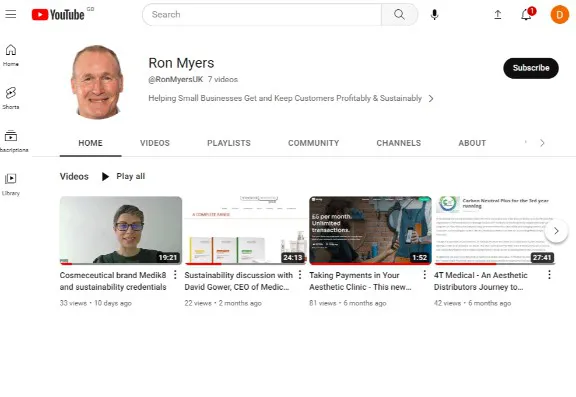This screenshot has width=576, height=397.
Task: Open Home in the sidebar
Action: click(x=11, y=55)
